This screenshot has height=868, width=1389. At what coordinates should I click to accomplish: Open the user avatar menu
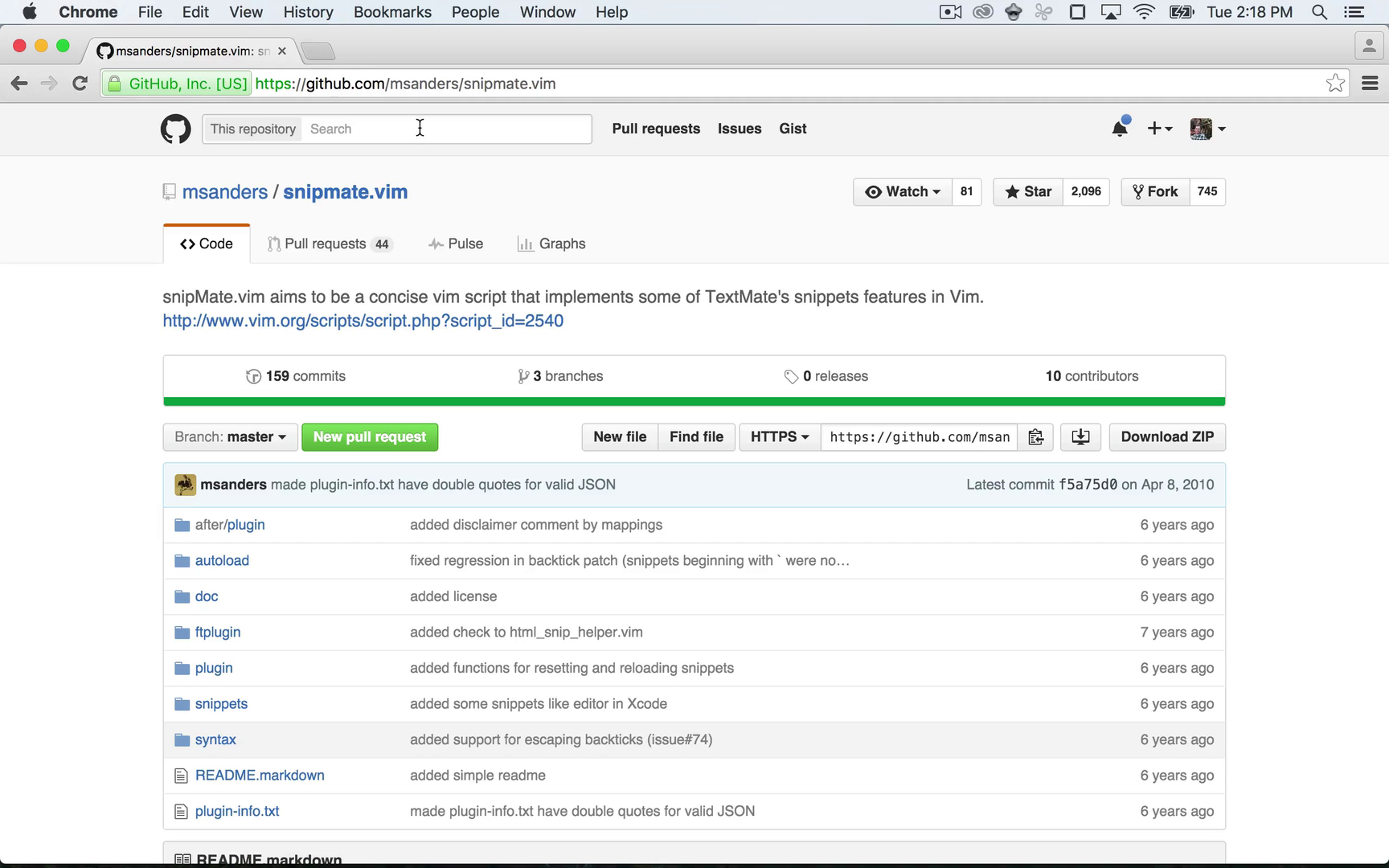coord(1207,129)
